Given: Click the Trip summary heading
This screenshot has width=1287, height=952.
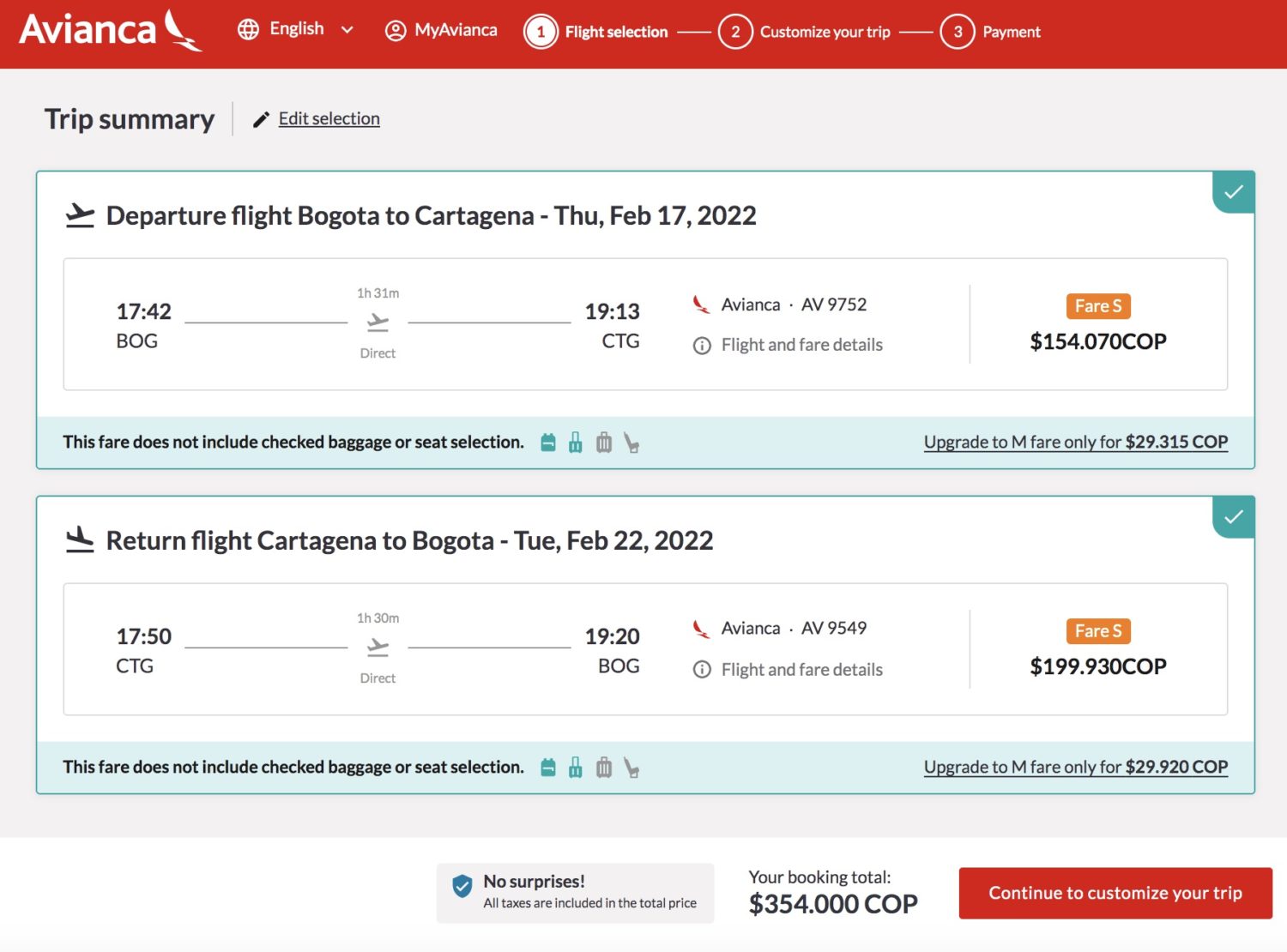Looking at the screenshot, I should point(130,118).
